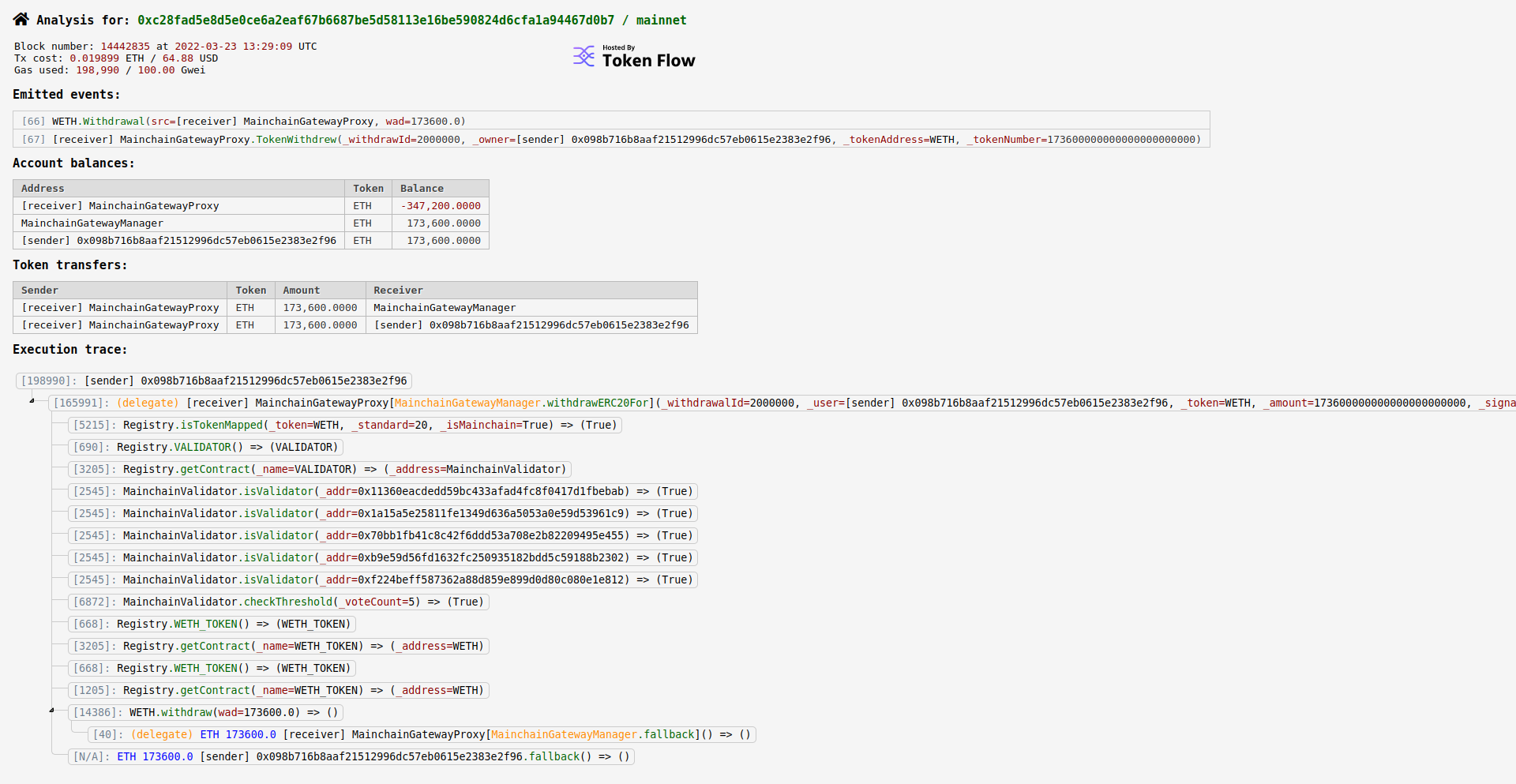The height and width of the screenshot is (784, 1516).
Task: Click MainchainGatewayManager in the balances table
Action: pos(92,223)
